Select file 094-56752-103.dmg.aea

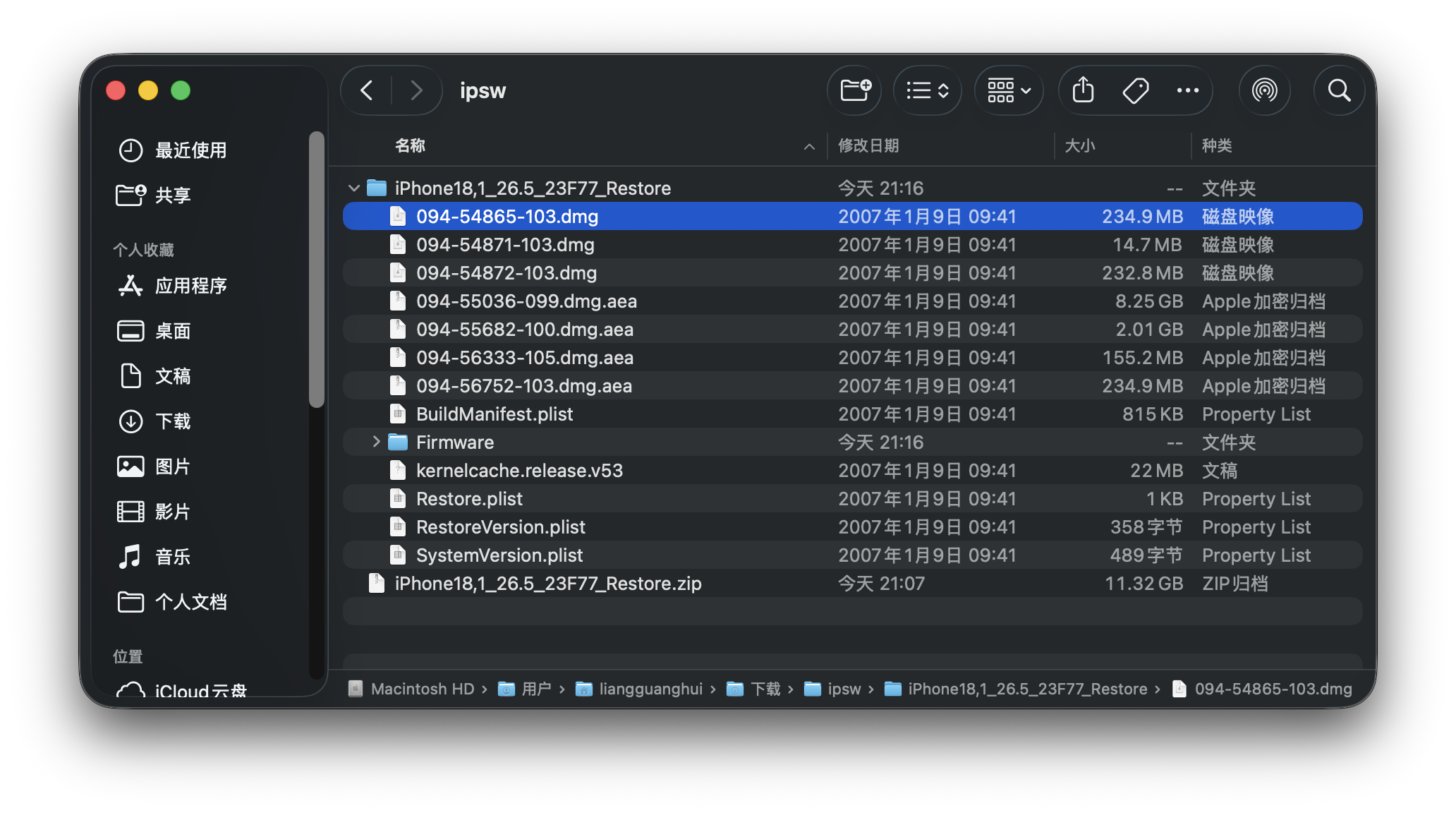852,386
